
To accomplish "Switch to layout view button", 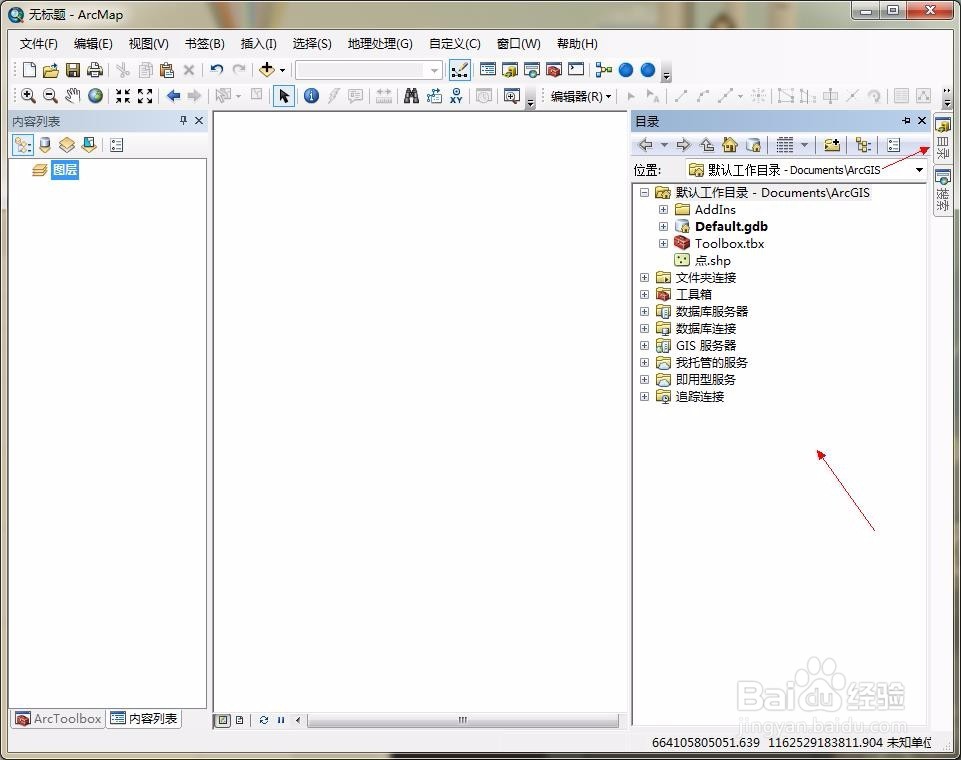I will pos(240,720).
